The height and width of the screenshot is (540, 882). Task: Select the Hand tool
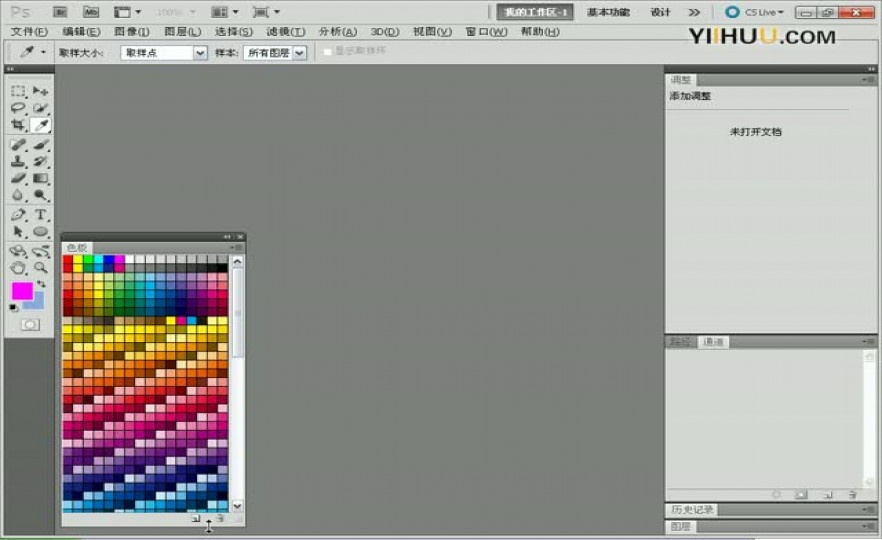tap(18, 268)
